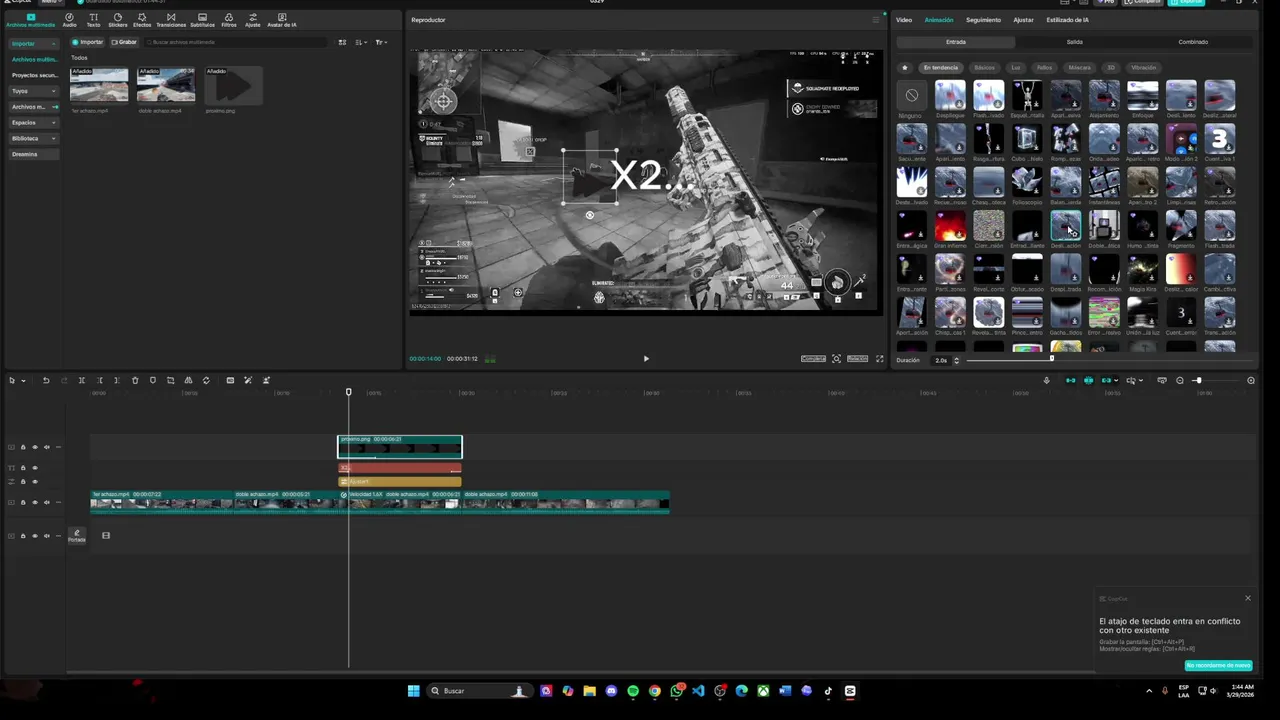The width and height of the screenshot is (1280, 720).
Task: Filter animations by Máscara category
Action: (x=1080, y=68)
